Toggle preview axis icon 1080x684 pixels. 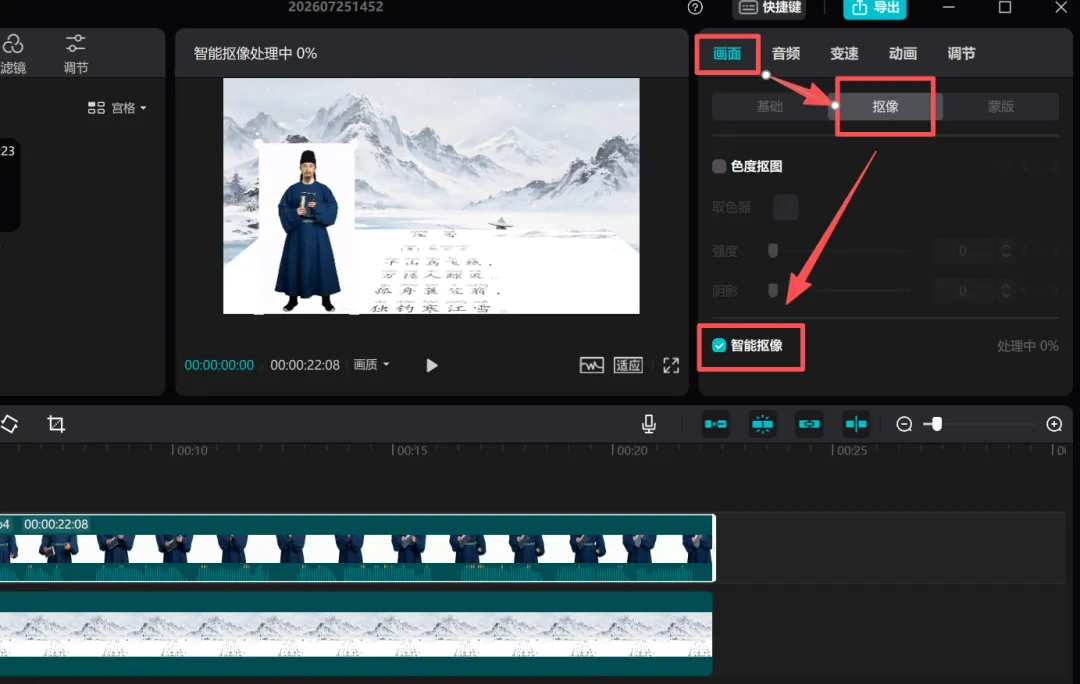click(x=856, y=424)
